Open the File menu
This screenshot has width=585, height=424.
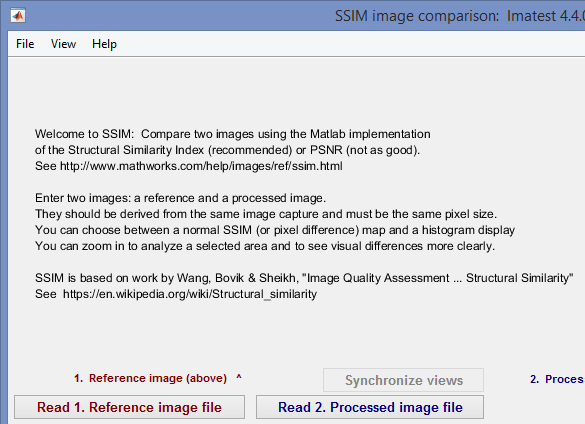tap(25, 44)
